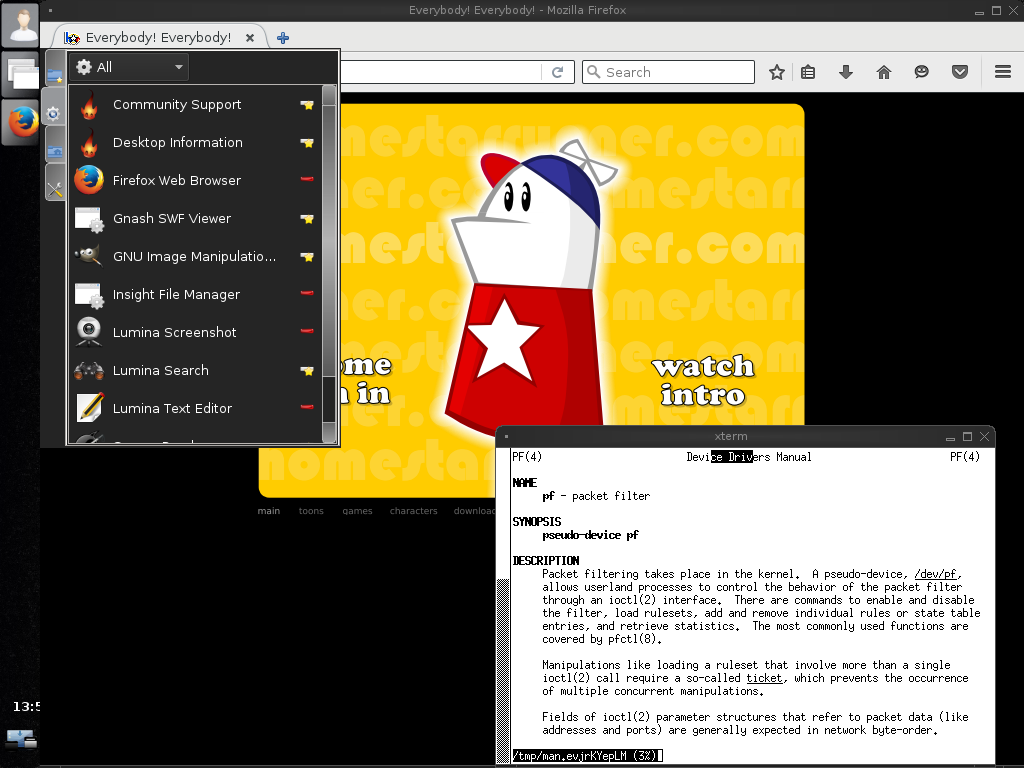Bookmark this page with star icon
The width and height of the screenshot is (1024, 768).
(776, 72)
